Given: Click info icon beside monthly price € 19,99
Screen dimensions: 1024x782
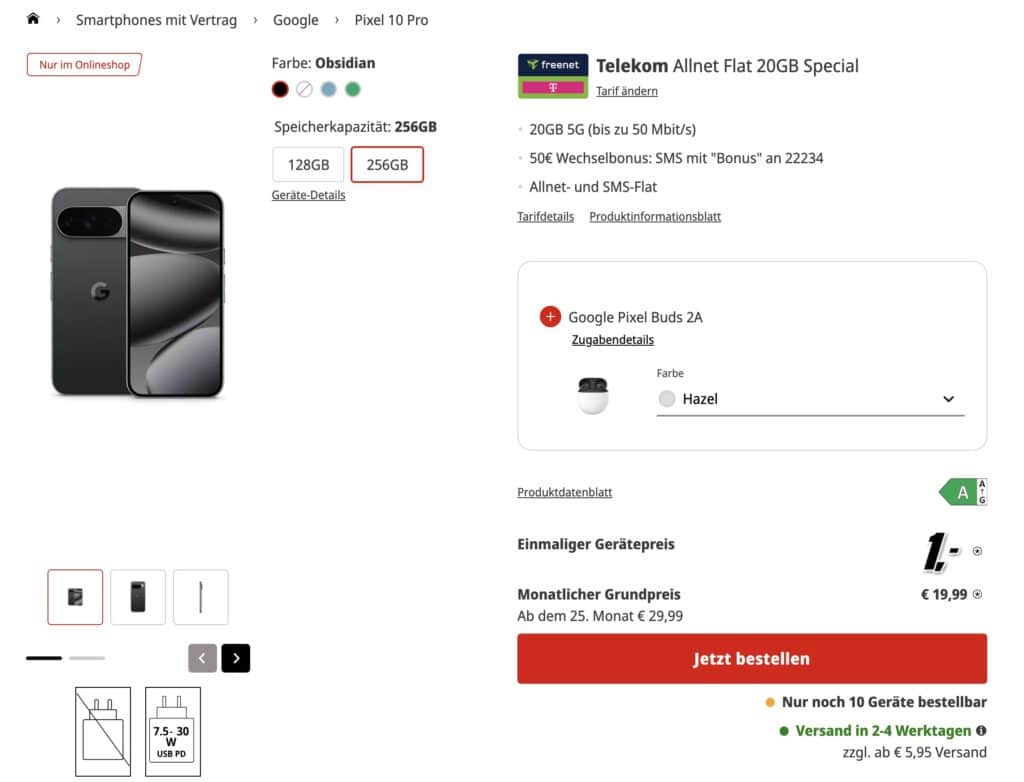Looking at the screenshot, I should coord(977,594).
